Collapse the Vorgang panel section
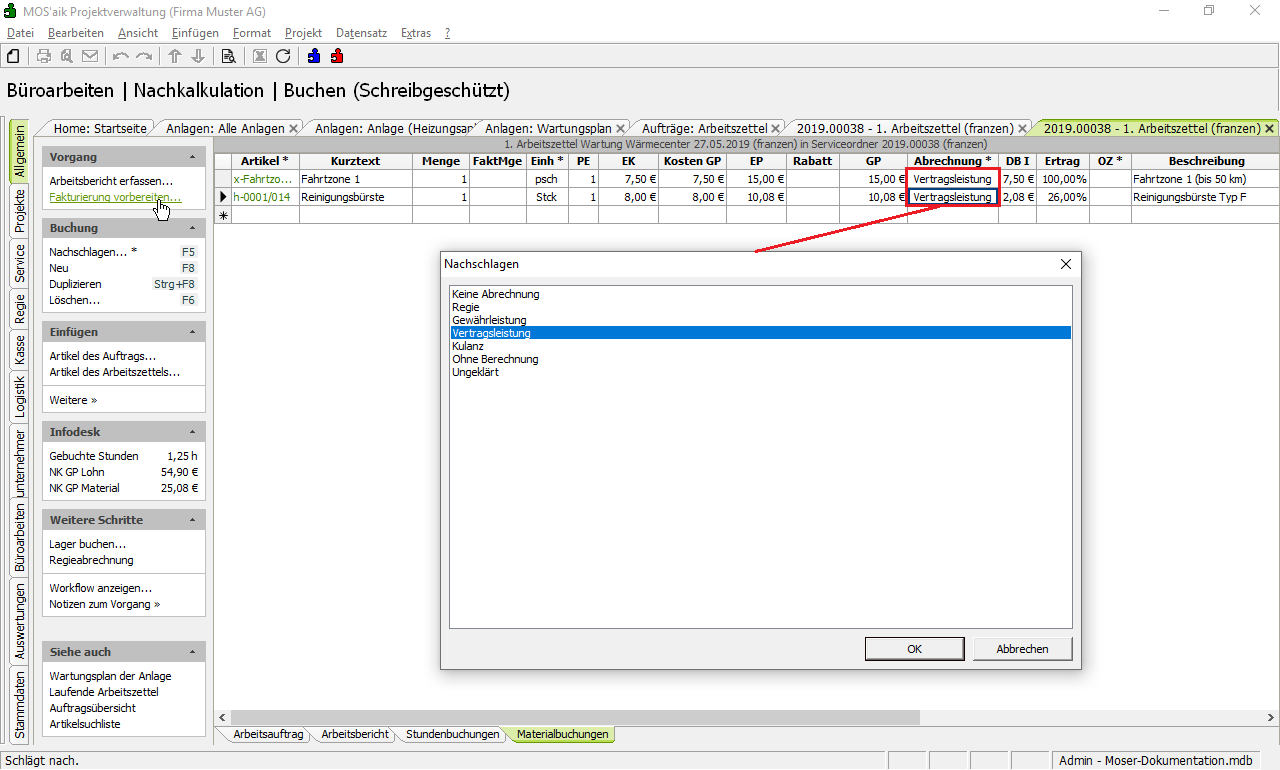Screen dimensions: 1280x770 coord(192,157)
